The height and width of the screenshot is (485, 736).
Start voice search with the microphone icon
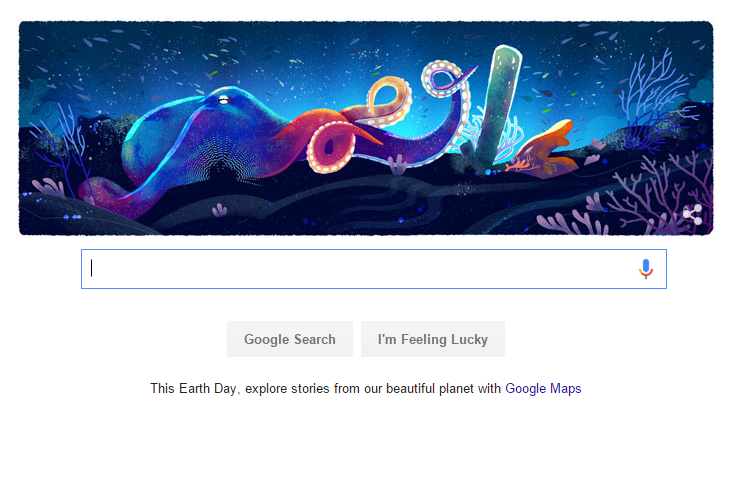point(646,269)
